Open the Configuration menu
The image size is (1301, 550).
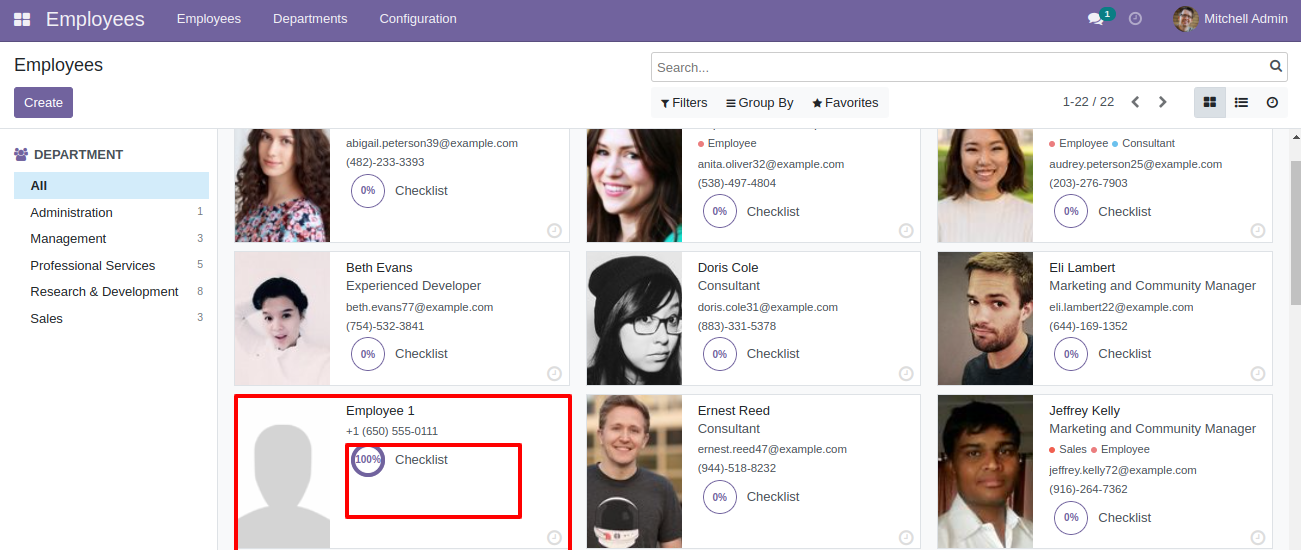click(418, 19)
